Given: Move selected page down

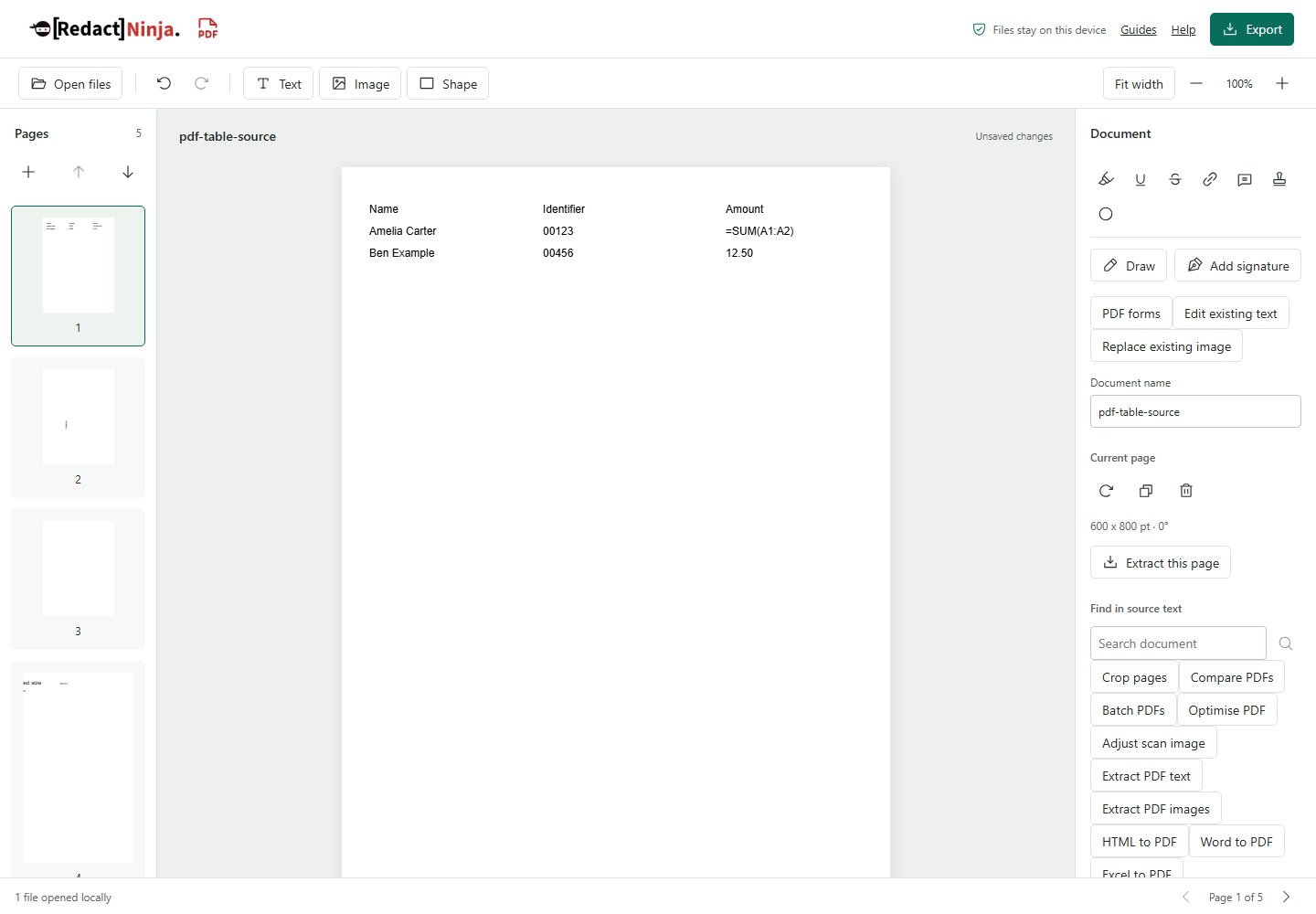Looking at the screenshot, I should tap(128, 172).
